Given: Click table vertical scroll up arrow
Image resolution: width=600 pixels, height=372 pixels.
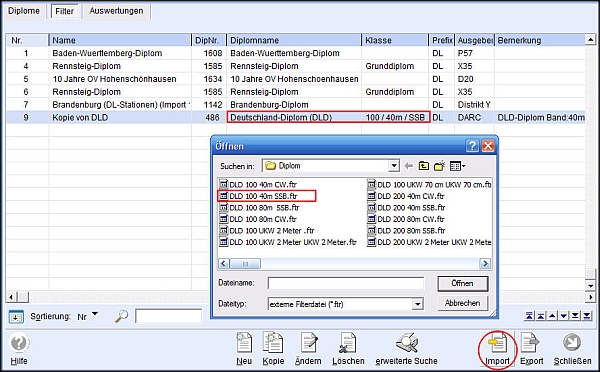Looking at the screenshot, I should click(x=590, y=40).
